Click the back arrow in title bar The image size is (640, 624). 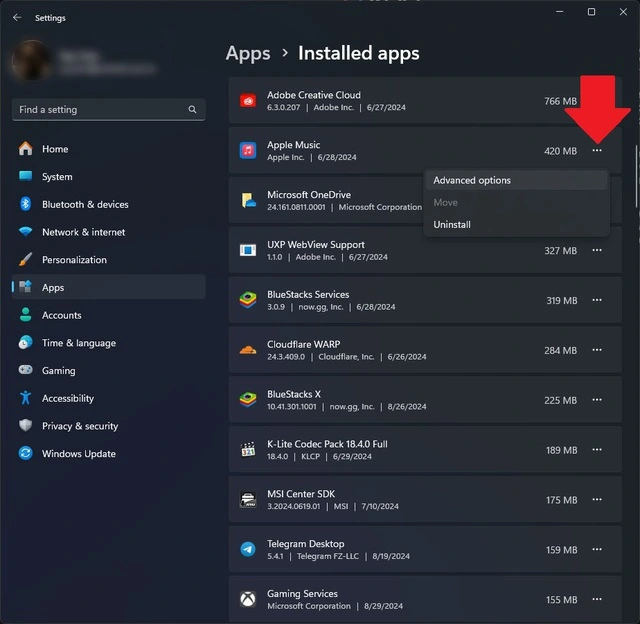(17, 18)
